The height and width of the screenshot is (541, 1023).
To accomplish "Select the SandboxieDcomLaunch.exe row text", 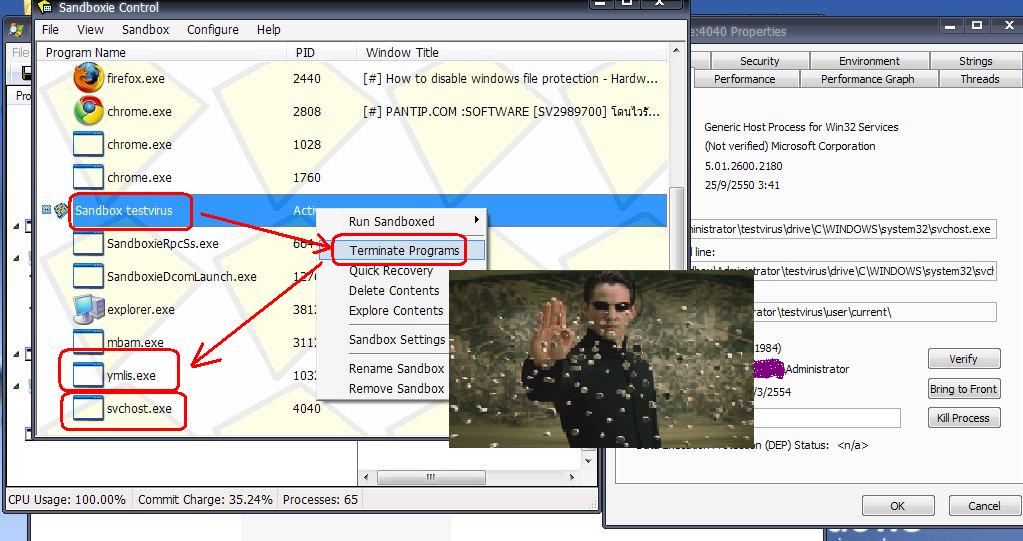I will [181, 277].
